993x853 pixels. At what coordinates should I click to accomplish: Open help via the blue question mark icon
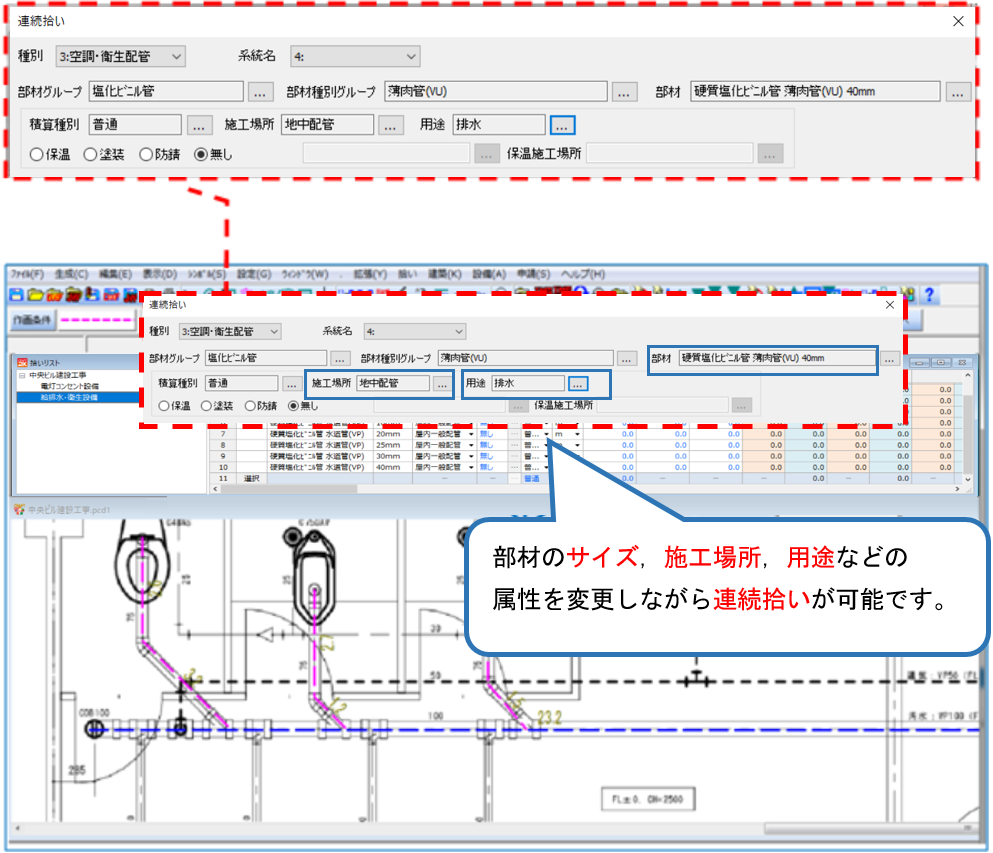click(x=929, y=294)
